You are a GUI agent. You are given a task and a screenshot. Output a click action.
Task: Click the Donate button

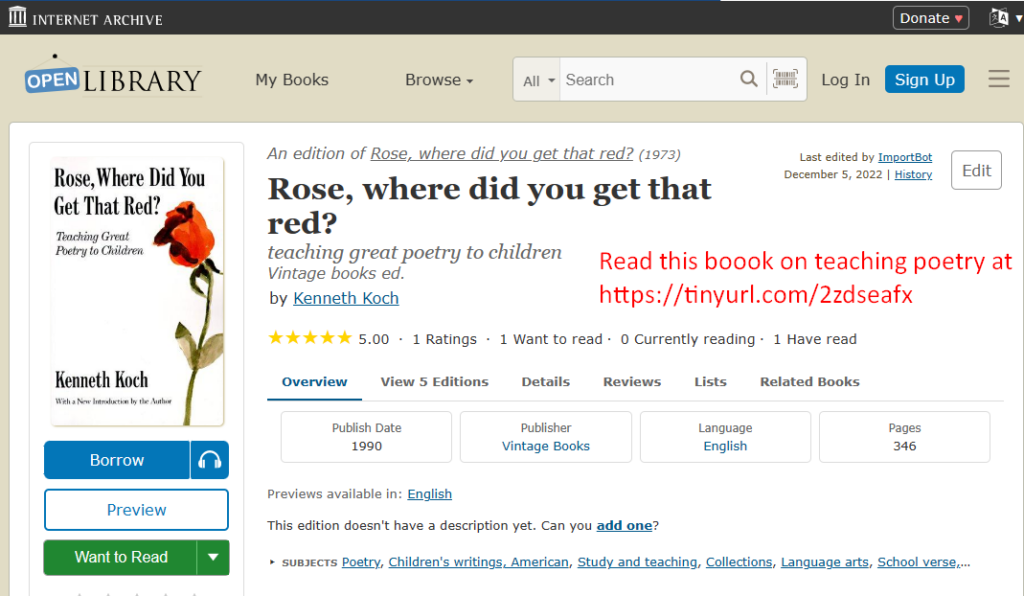931,18
